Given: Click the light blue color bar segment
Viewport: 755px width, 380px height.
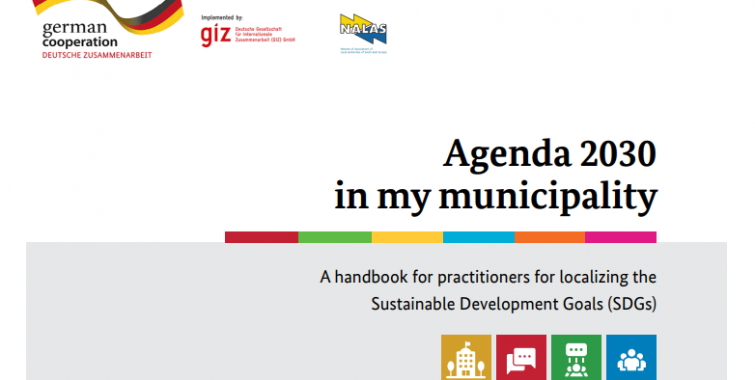Looking at the screenshot, I should point(479,237).
